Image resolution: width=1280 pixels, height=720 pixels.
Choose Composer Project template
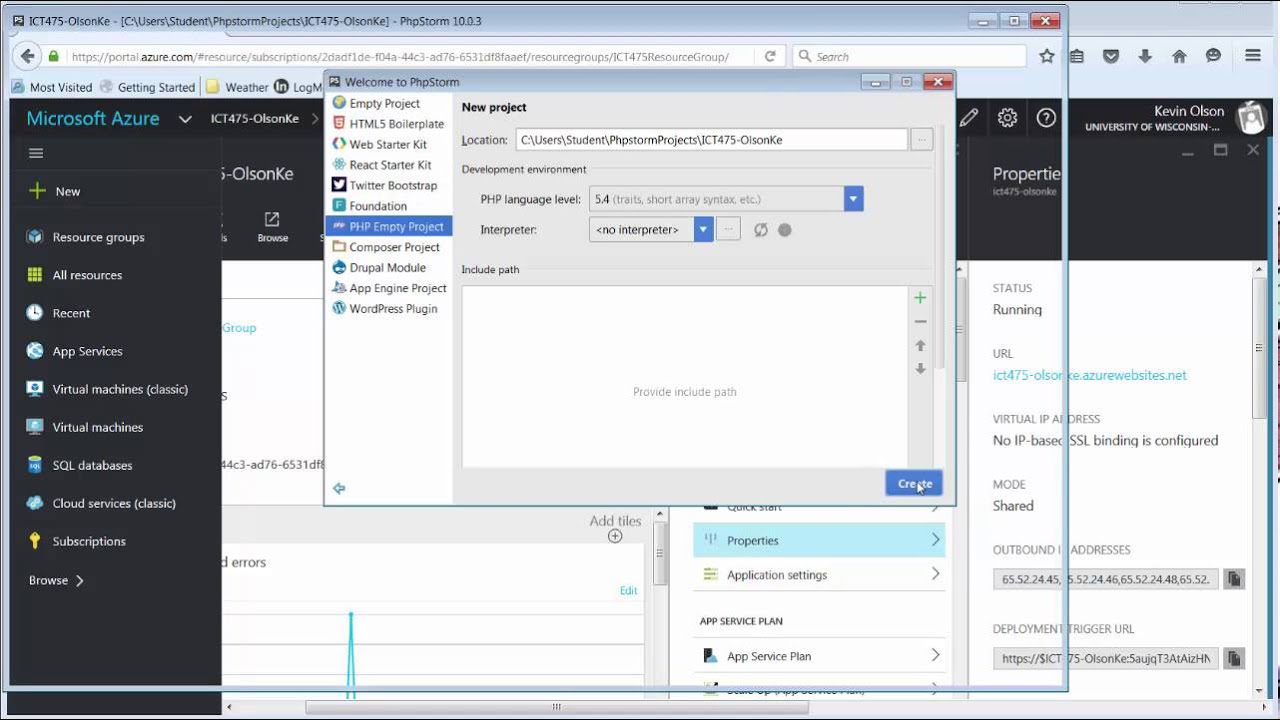coord(388,247)
